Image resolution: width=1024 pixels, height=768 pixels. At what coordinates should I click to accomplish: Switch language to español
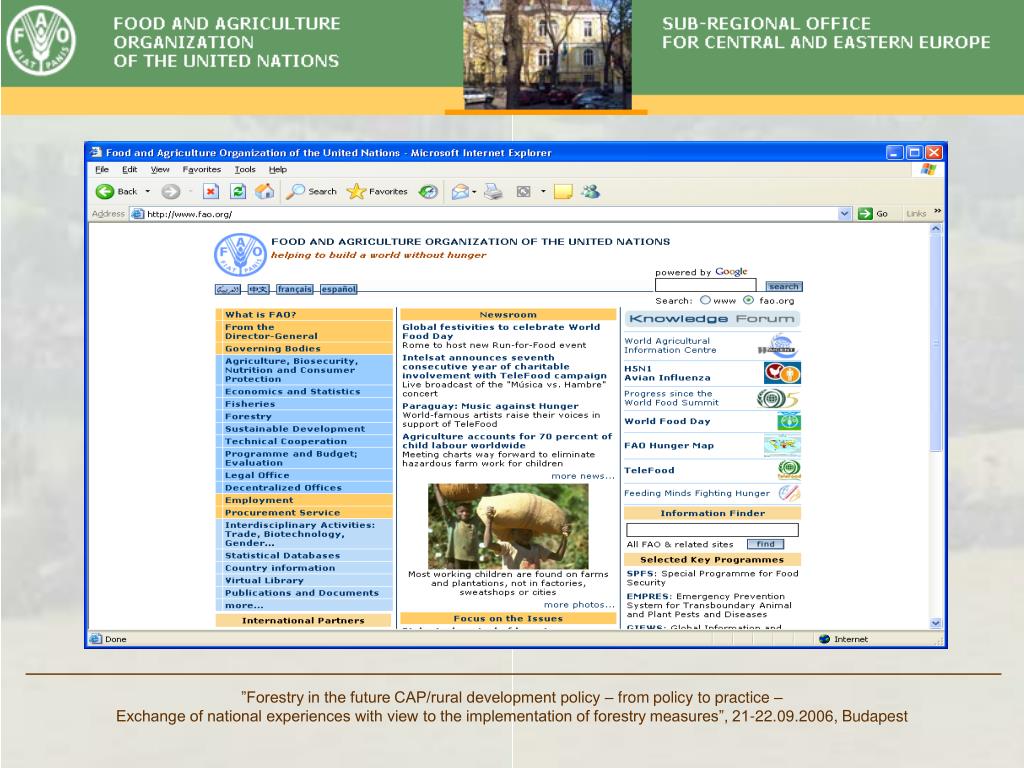tap(338, 289)
